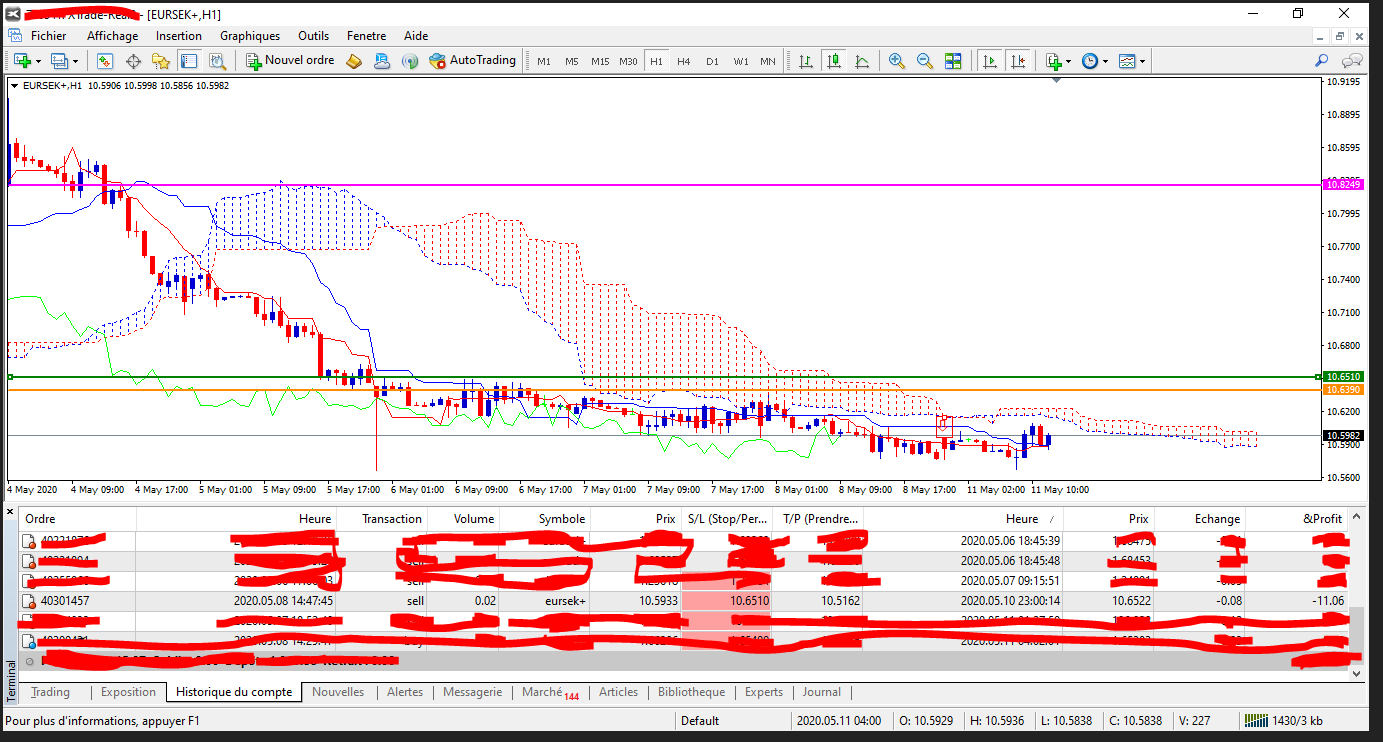Open the chart profiles button

click(59, 61)
